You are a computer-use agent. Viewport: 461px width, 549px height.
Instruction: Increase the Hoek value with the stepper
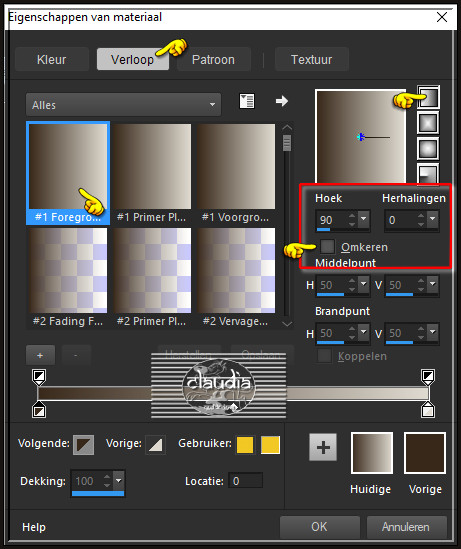pyautogui.click(x=352, y=215)
